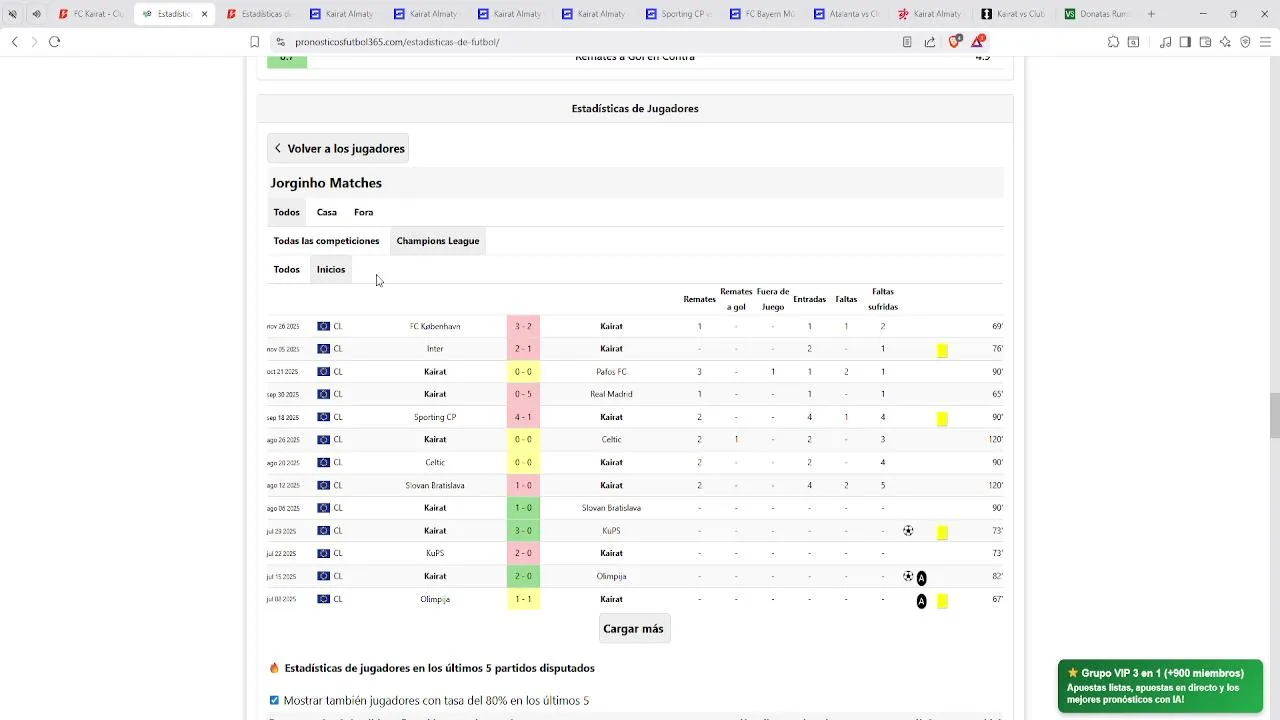
Task: Click the CL flag icon in nov 26 2025 row
Action: coord(323,326)
